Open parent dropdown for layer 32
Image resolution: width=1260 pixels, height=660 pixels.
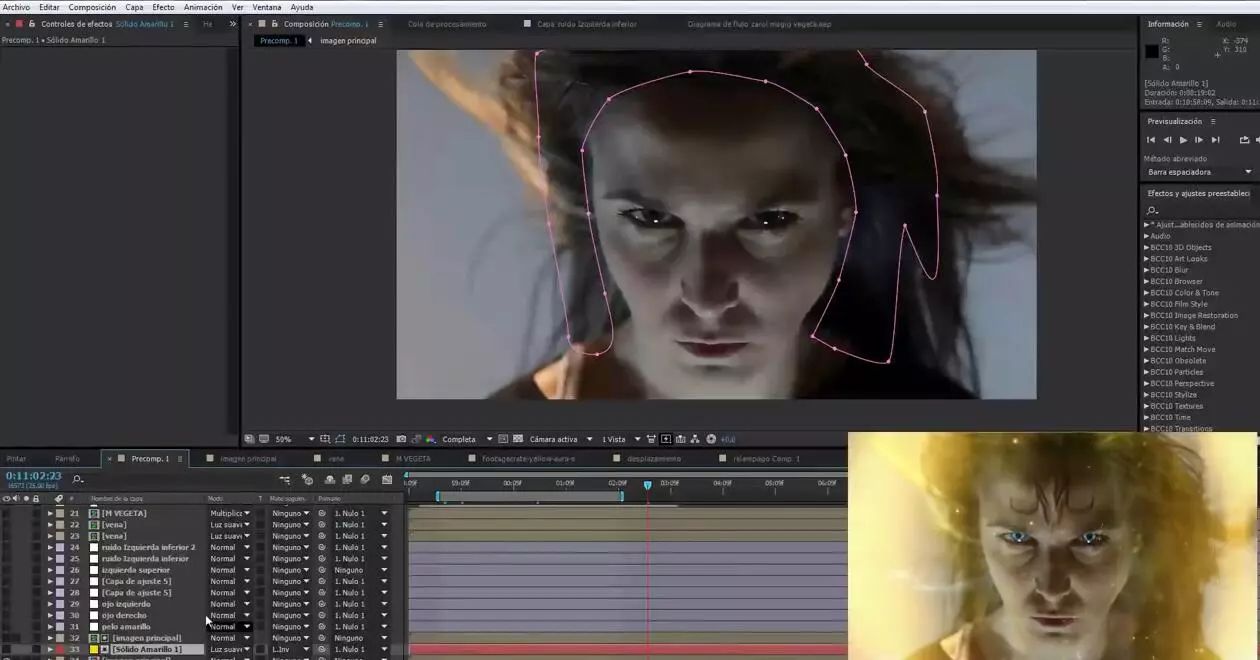(360, 638)
